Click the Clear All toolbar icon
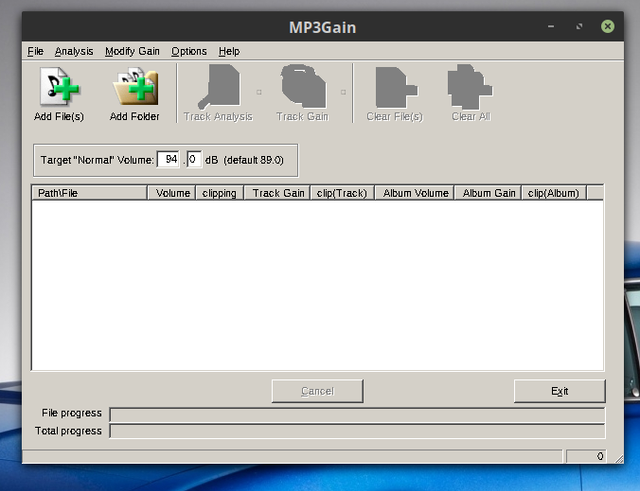The height and width of the screenshot is (491, 640). (470, 86)
